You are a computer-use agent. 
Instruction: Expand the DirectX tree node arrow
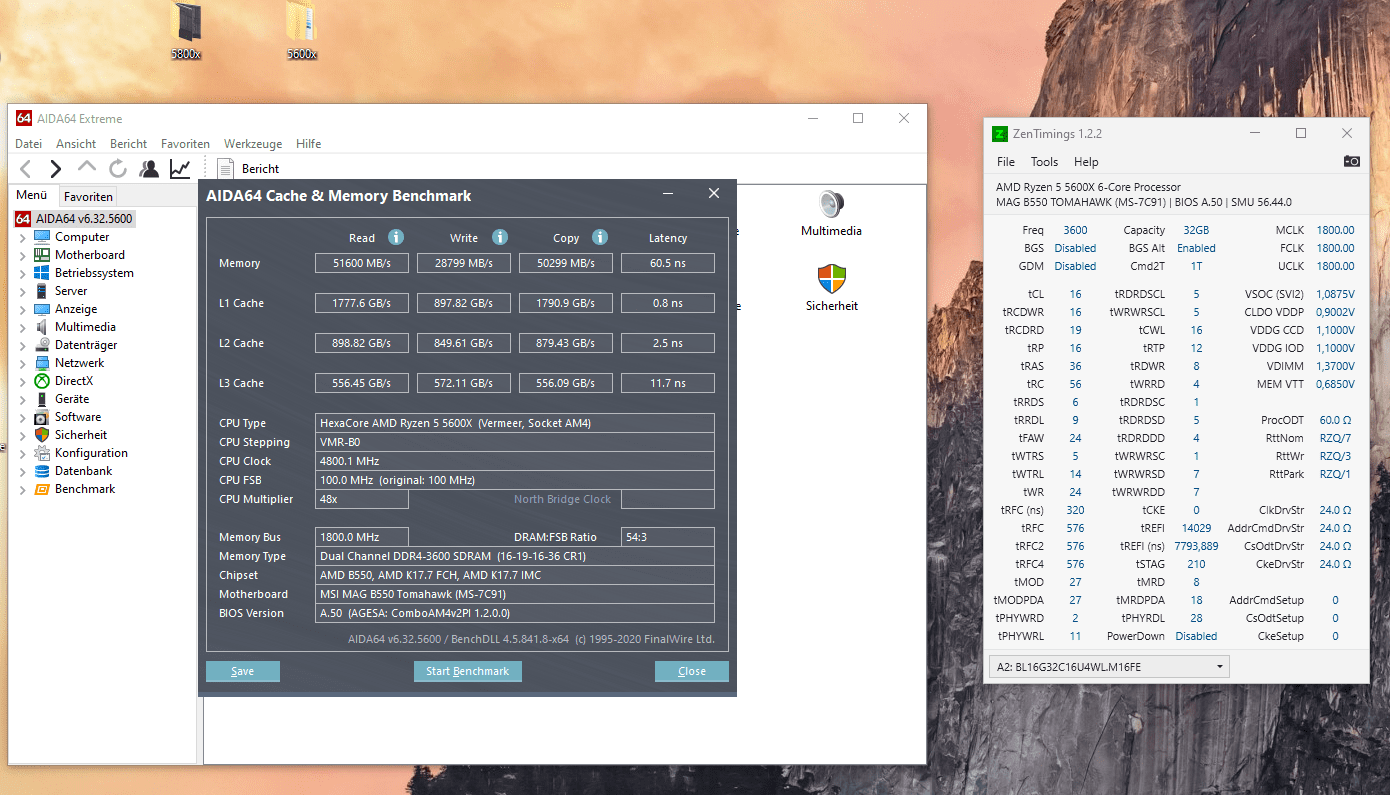tap(23, 381)
